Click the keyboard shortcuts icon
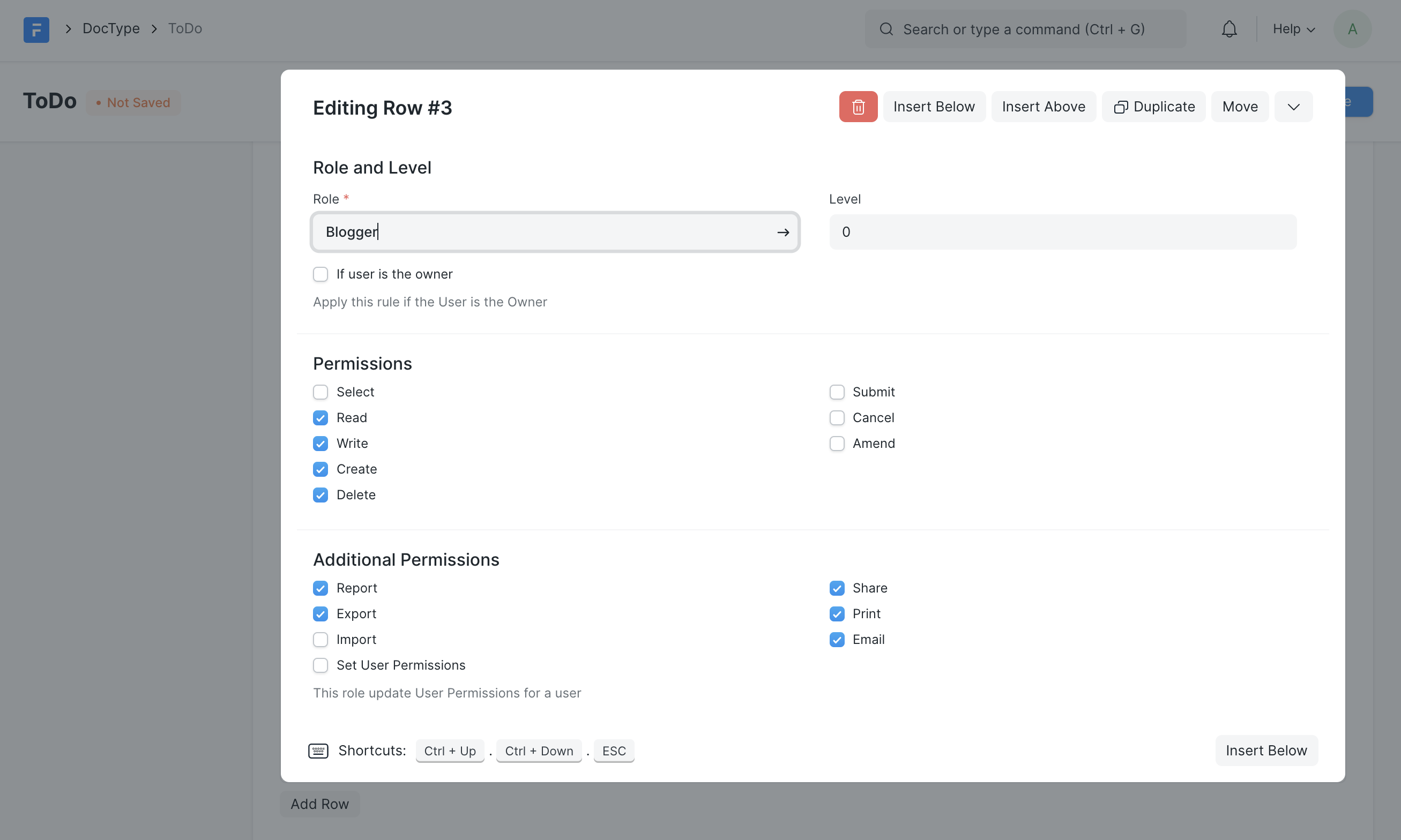The width and height of the screenshot is (1401, 840). (x=319, y=751)
